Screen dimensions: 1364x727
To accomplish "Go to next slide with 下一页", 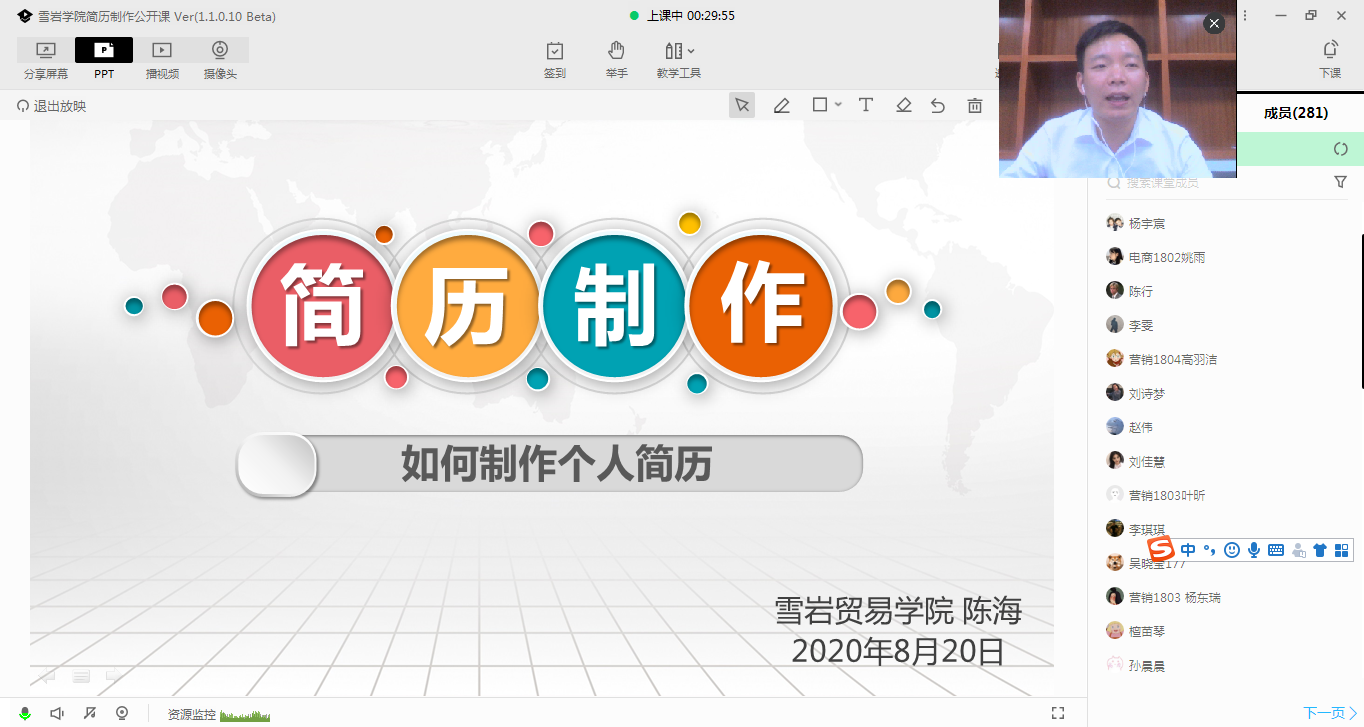I will 1329,713.
